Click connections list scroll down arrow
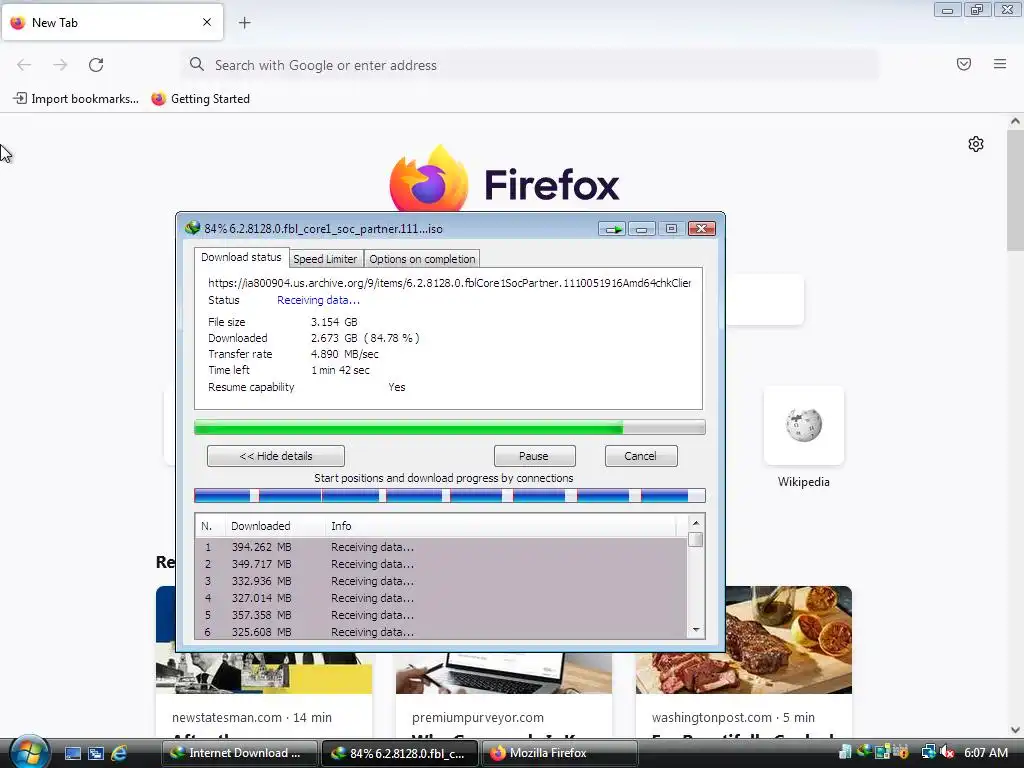The height and width of the screenshot is (768, 1024). click(x=696, y=630)
